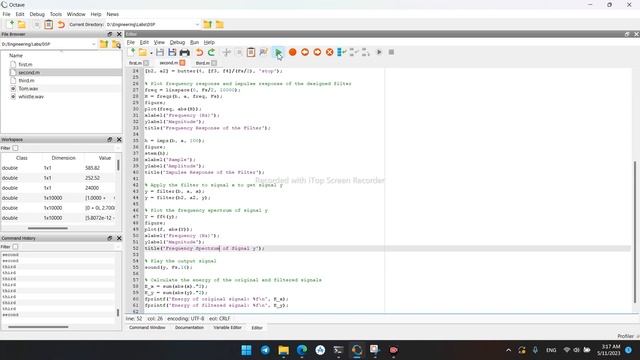
Task: Click File Browser parent directory icon
Action: point(104,44)
